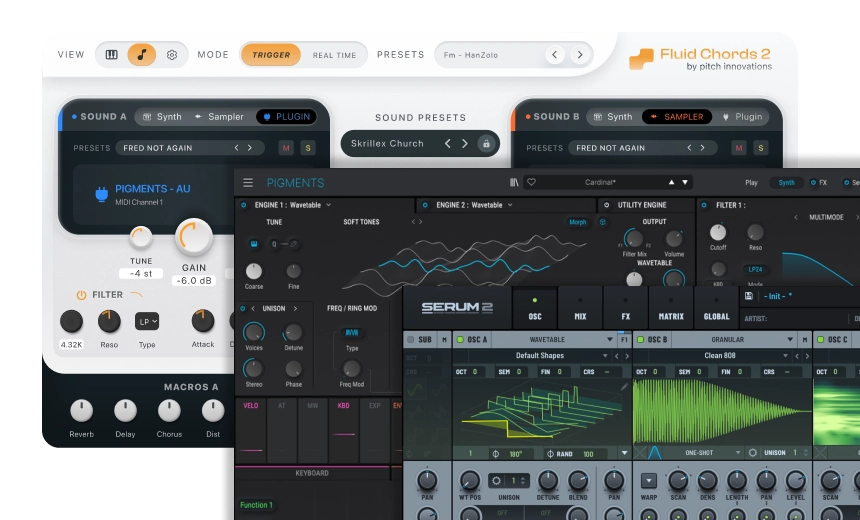Viewport: 860px width, 520px height.
Task: Click the Sound A TUNE knob
Action: pos(141,238)
